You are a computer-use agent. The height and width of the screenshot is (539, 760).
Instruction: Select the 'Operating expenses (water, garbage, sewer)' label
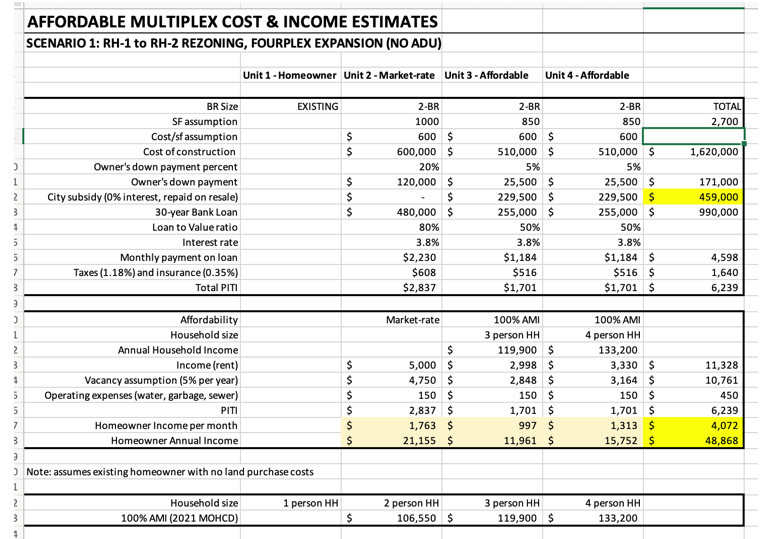tap(141, 395)
